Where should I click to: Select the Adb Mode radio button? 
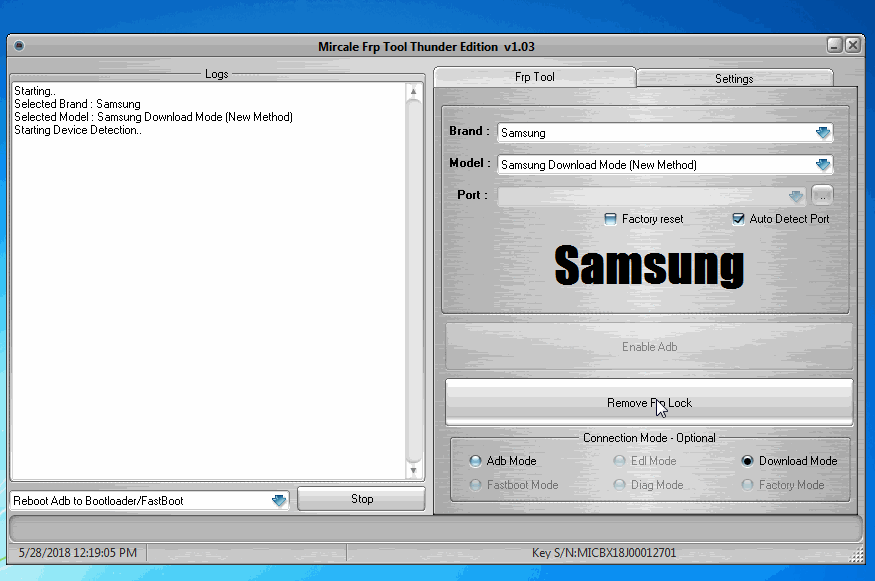tap(475, 461)
